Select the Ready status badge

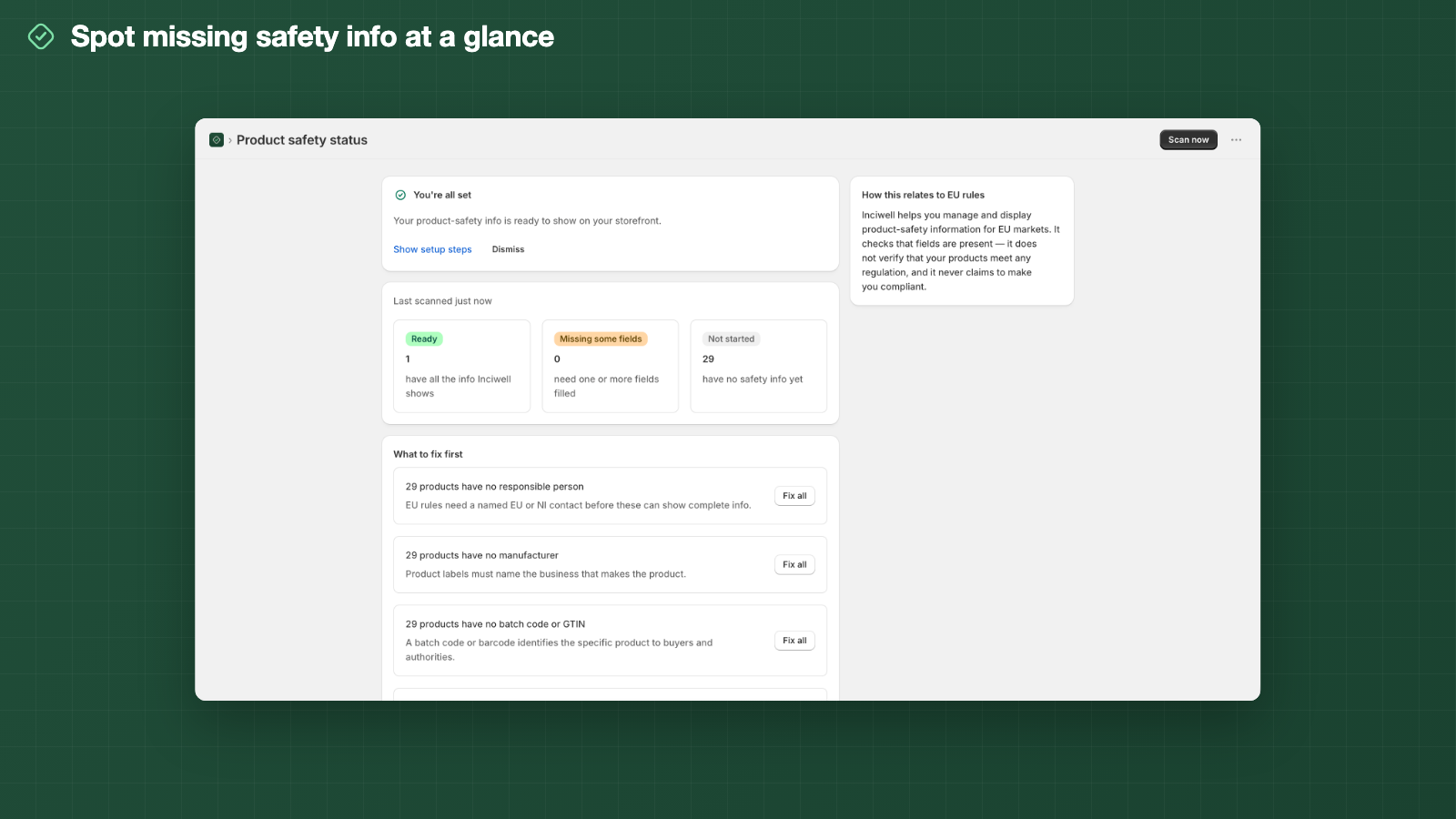424,339
